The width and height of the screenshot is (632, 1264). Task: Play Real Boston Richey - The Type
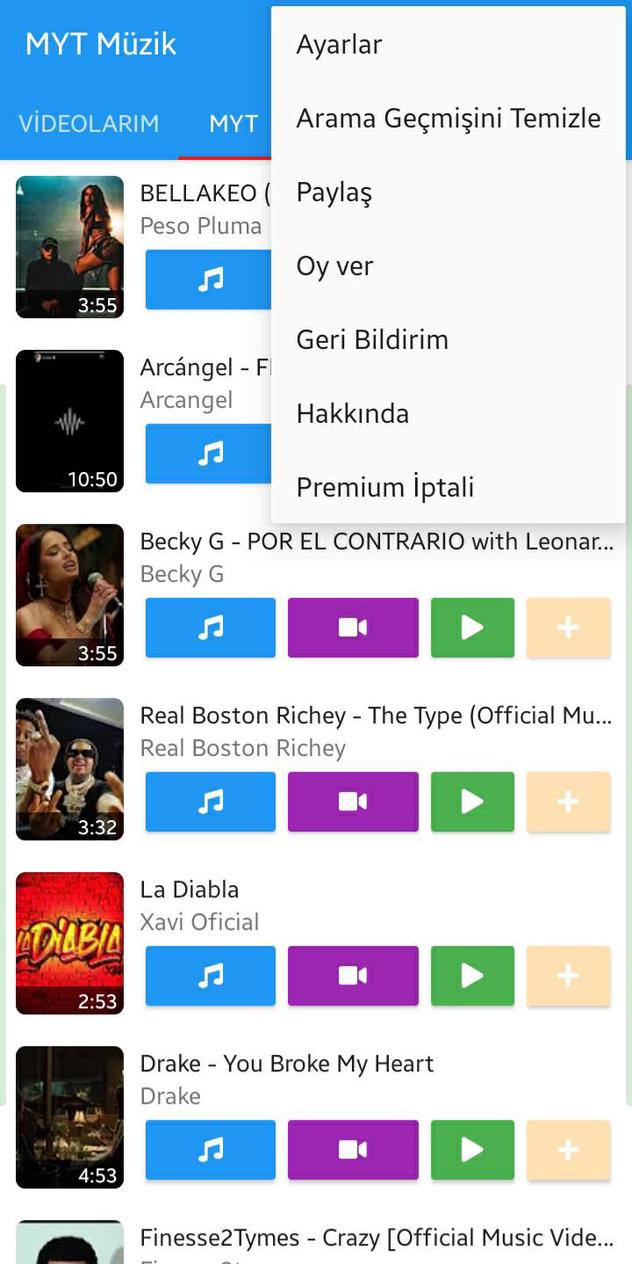click(472, 801)
